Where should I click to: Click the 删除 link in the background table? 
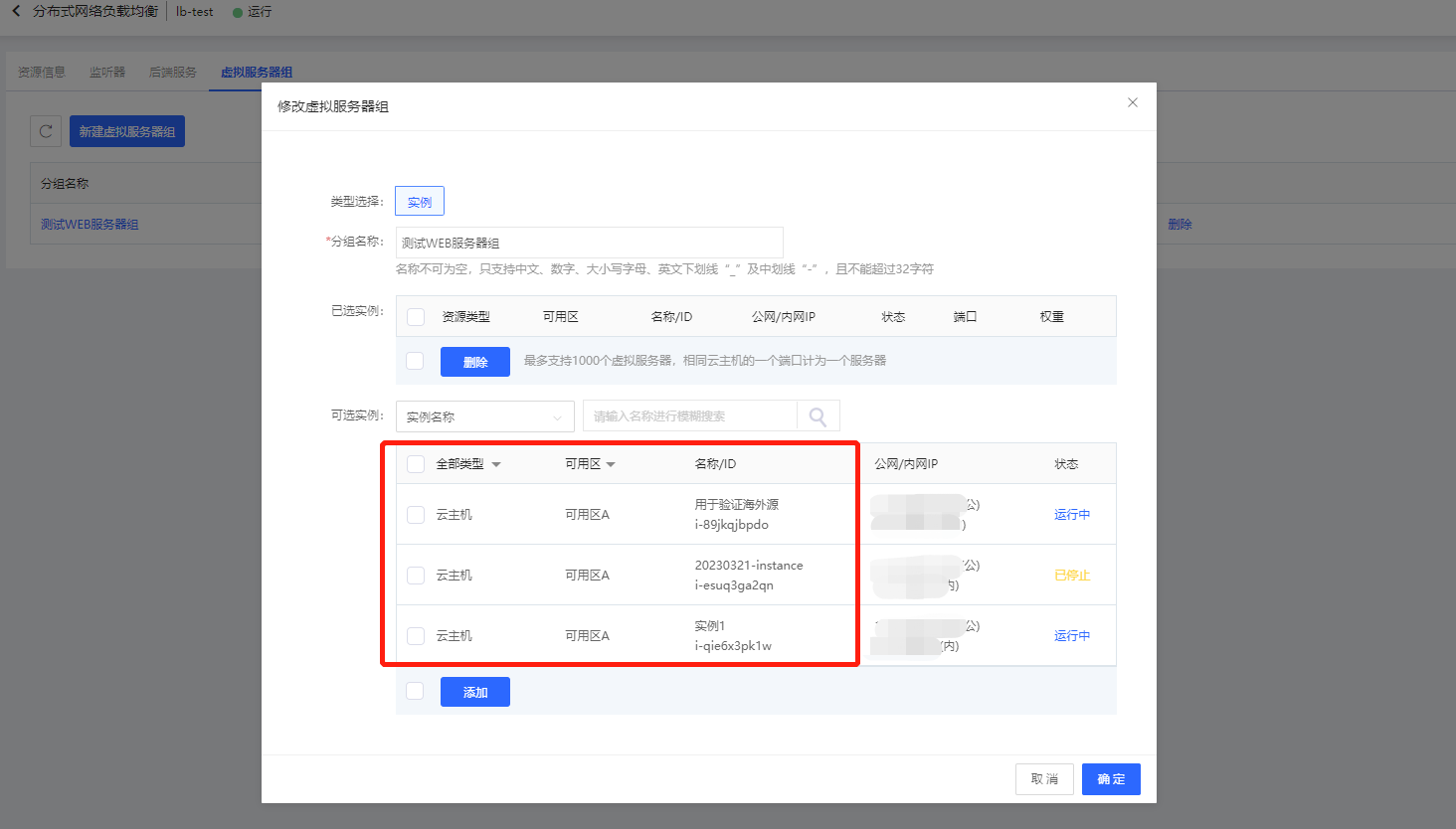tap(1180, 225)
